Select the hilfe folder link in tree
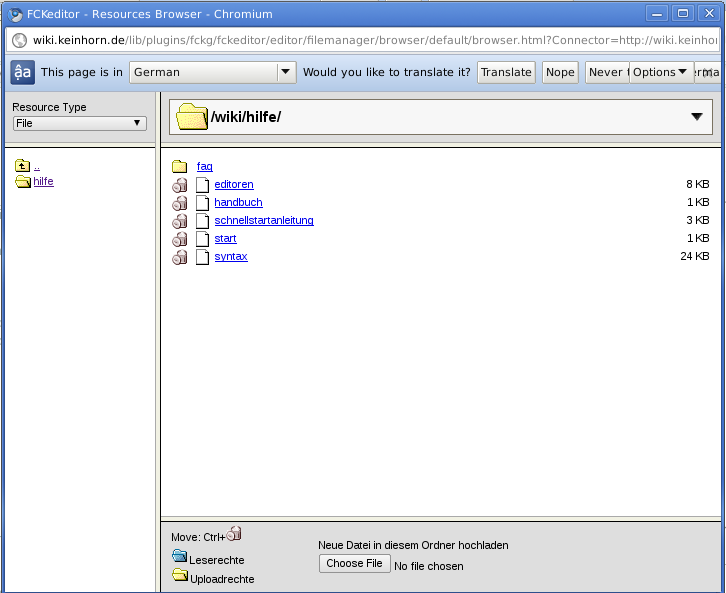The image size is (726, 593). tap(44, 181)
